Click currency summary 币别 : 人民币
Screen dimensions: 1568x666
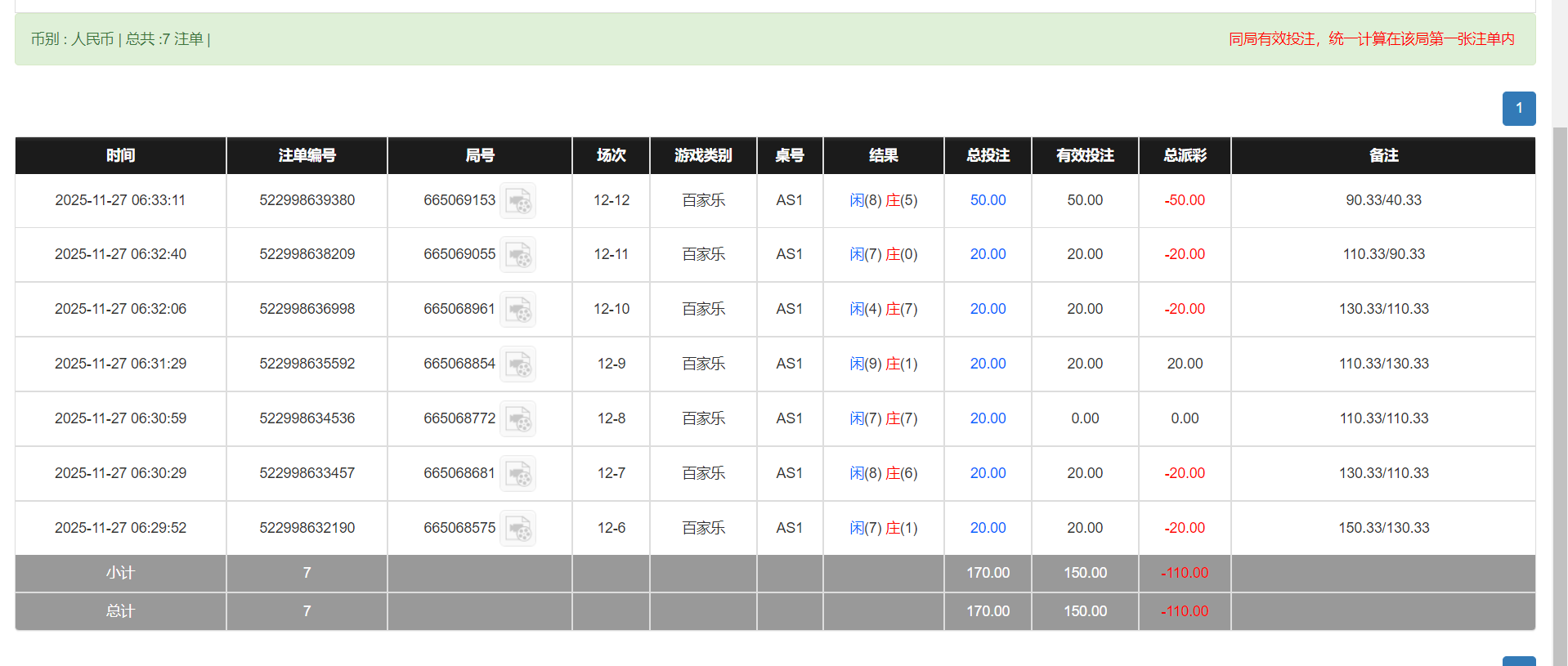click(x=72, y=39)
